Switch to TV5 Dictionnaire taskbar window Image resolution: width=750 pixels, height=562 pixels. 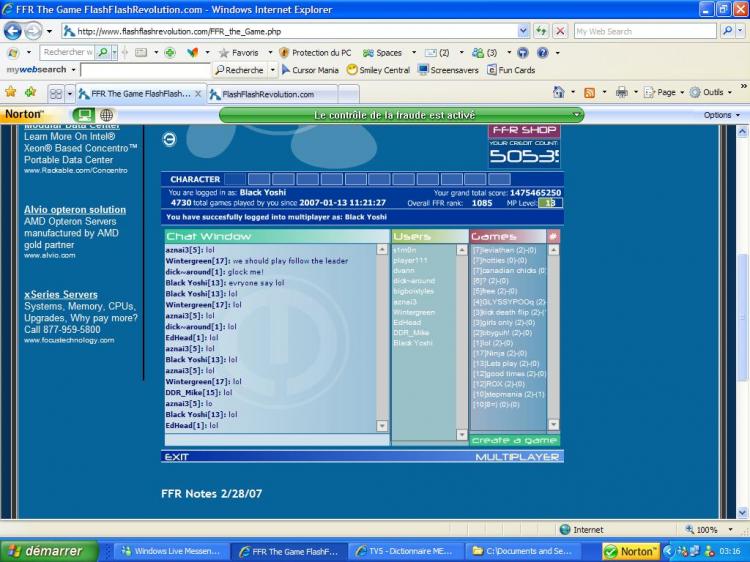tap(406, 551)
